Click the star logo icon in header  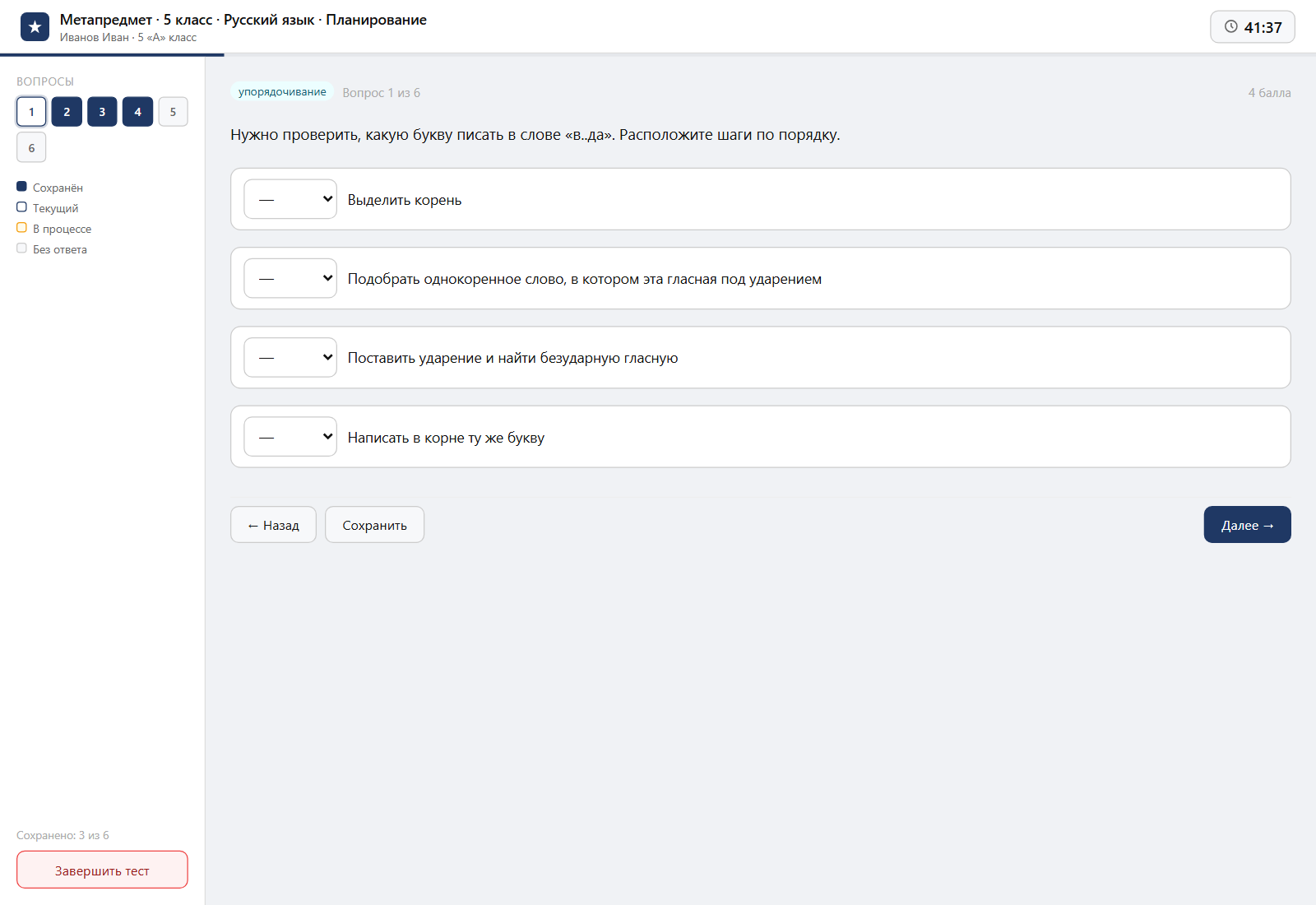tap(35, 27)
